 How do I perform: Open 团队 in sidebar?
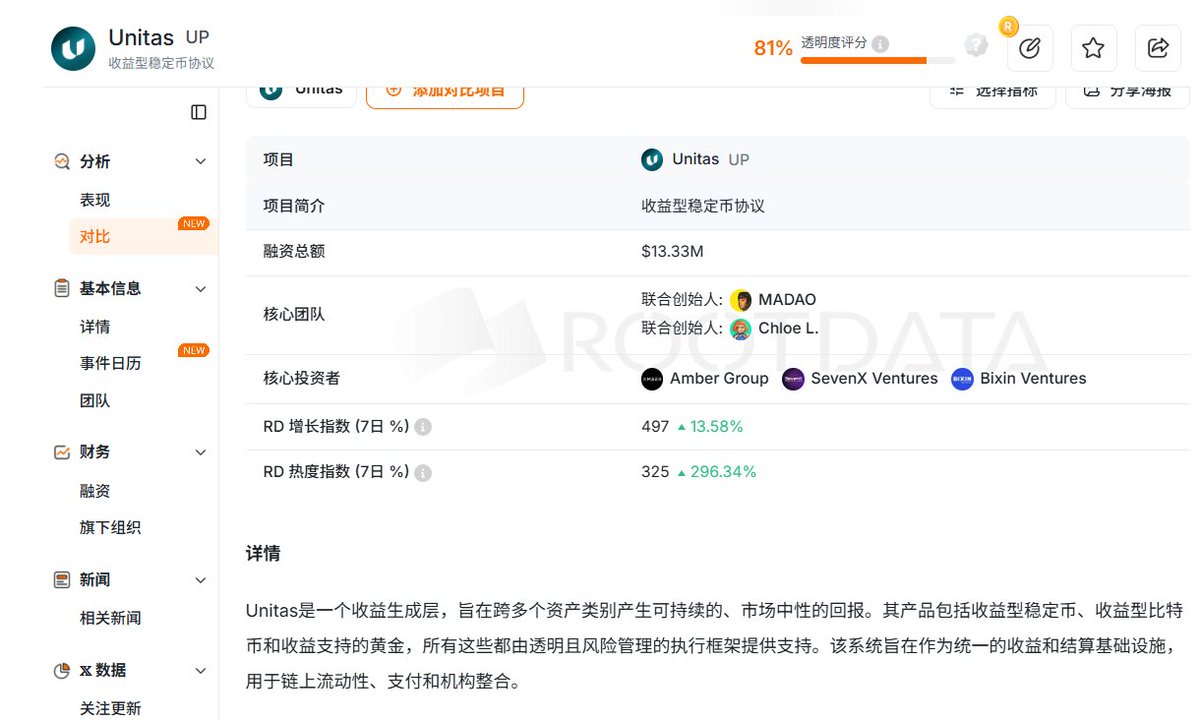(95, 400)
